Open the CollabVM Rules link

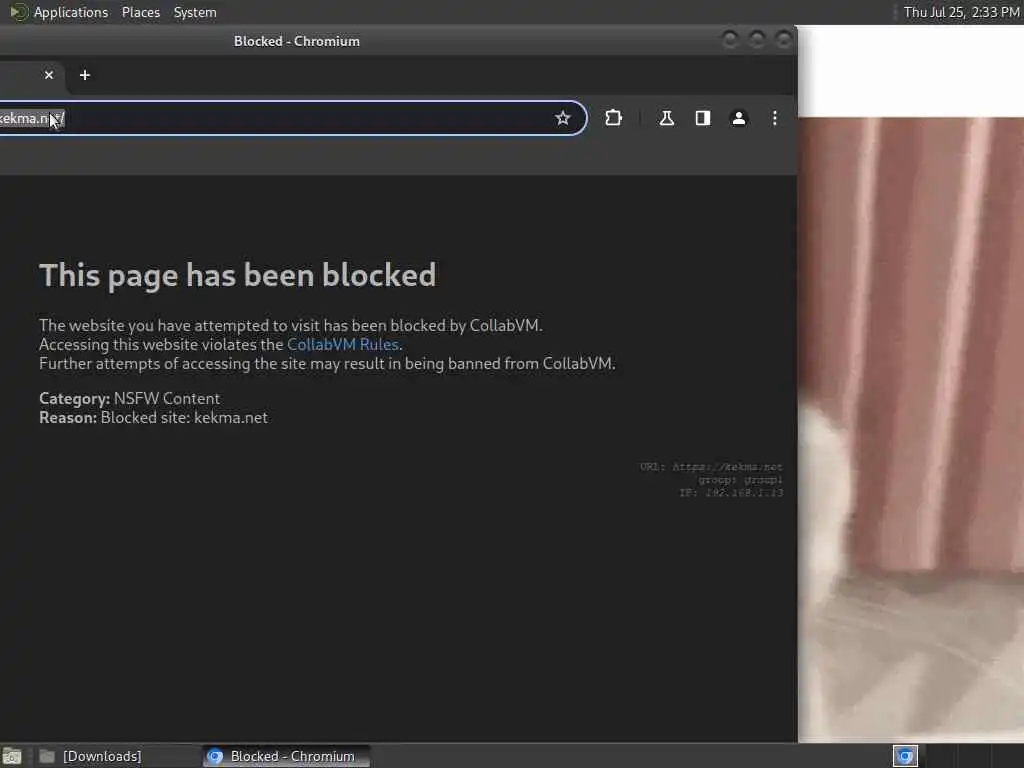343,344
